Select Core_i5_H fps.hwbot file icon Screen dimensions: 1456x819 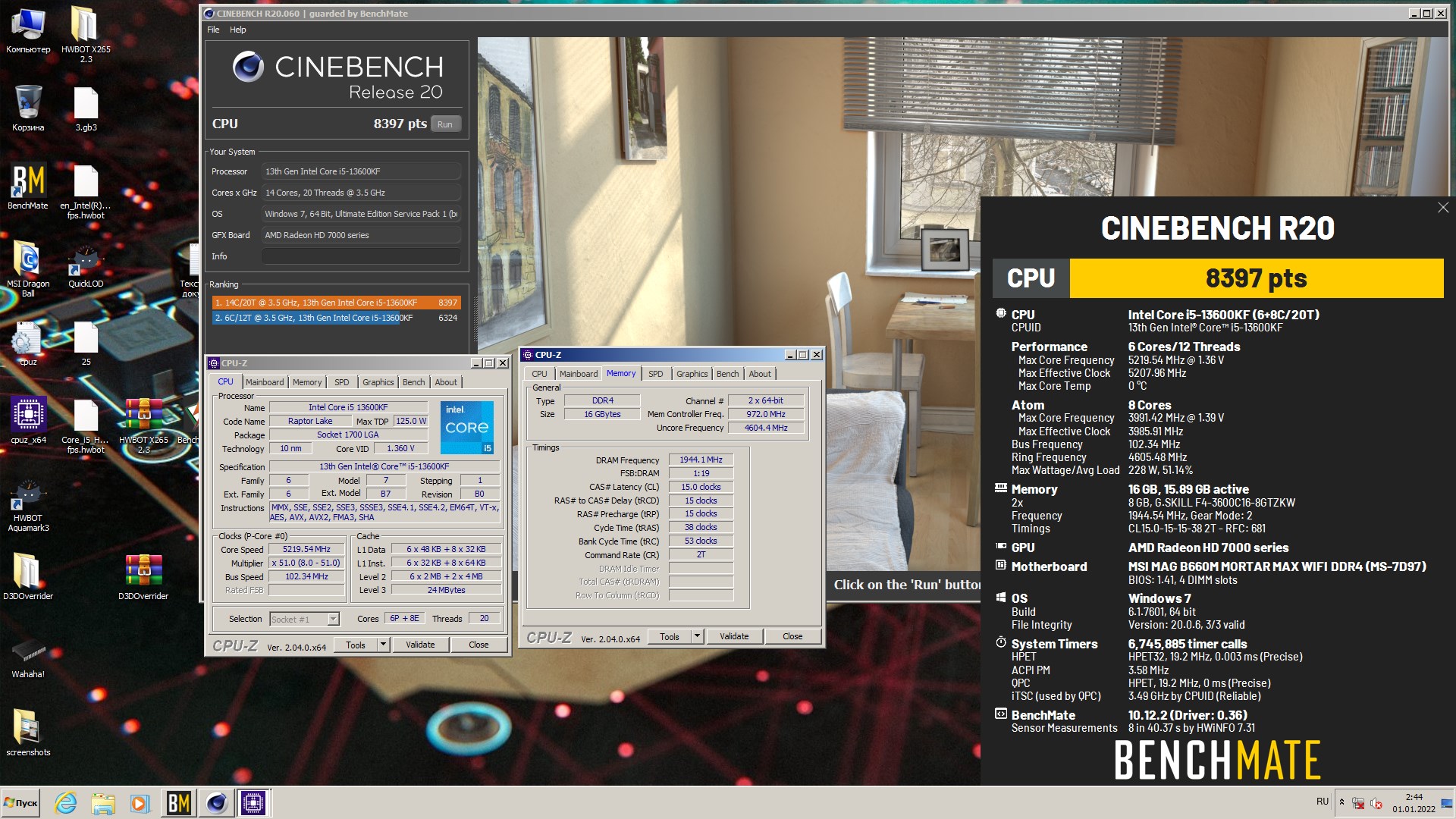(x=86, y=426)
